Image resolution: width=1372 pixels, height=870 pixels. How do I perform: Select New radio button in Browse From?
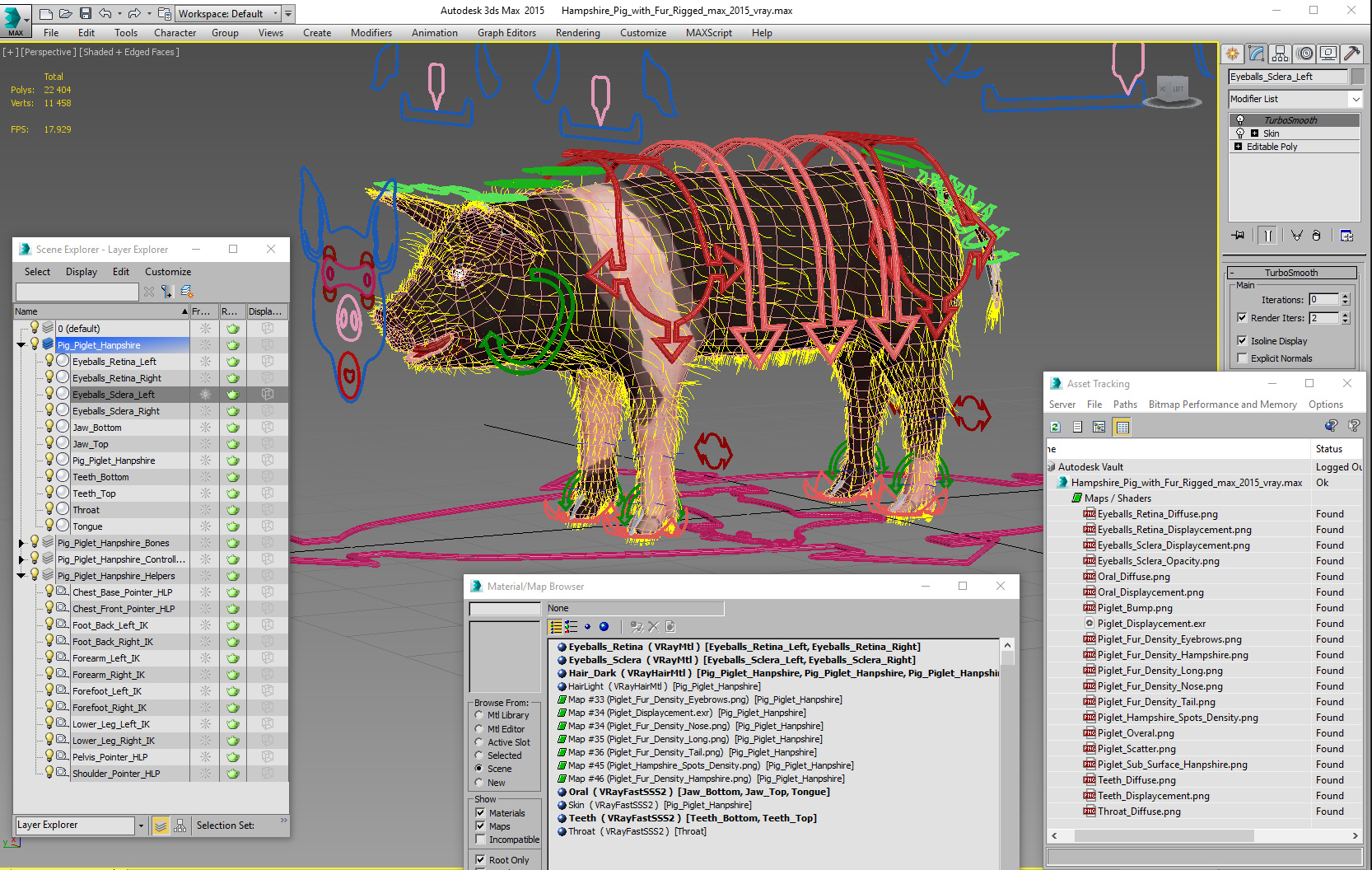click(479, 783)
